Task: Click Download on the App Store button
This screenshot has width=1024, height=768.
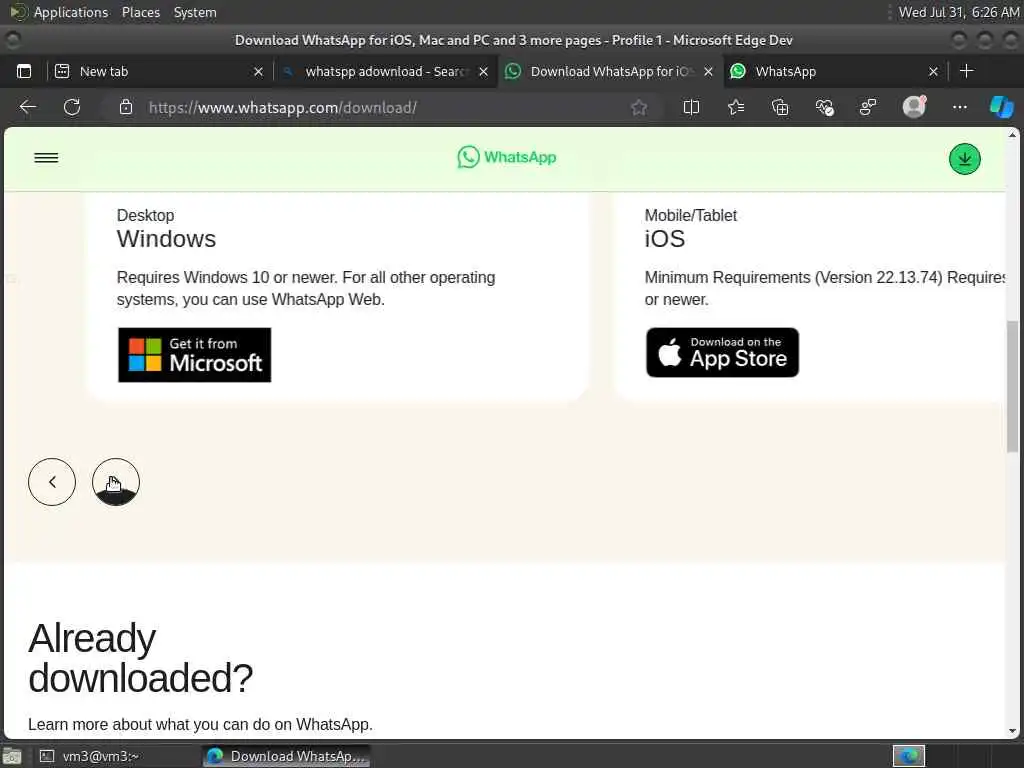Action: 722,353
